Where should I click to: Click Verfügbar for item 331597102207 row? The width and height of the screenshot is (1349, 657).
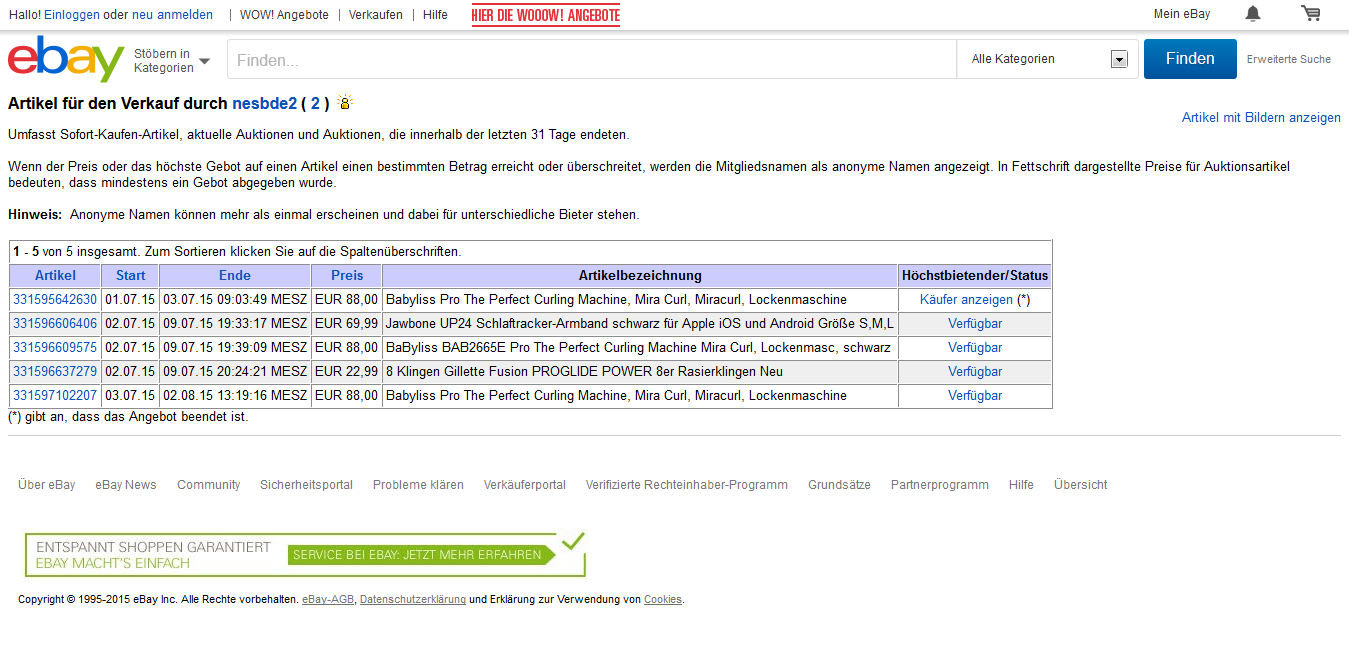[975, 396]
